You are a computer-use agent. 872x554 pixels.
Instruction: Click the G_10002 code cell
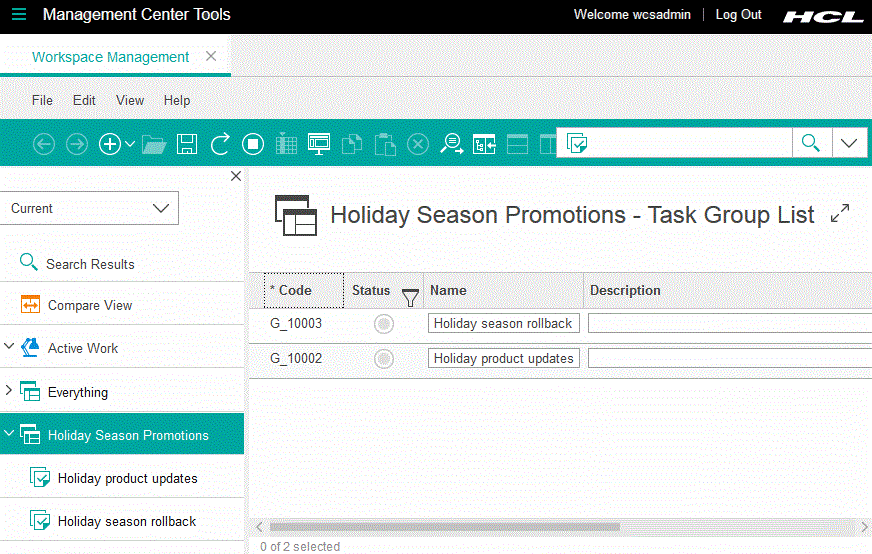[296, 358]
